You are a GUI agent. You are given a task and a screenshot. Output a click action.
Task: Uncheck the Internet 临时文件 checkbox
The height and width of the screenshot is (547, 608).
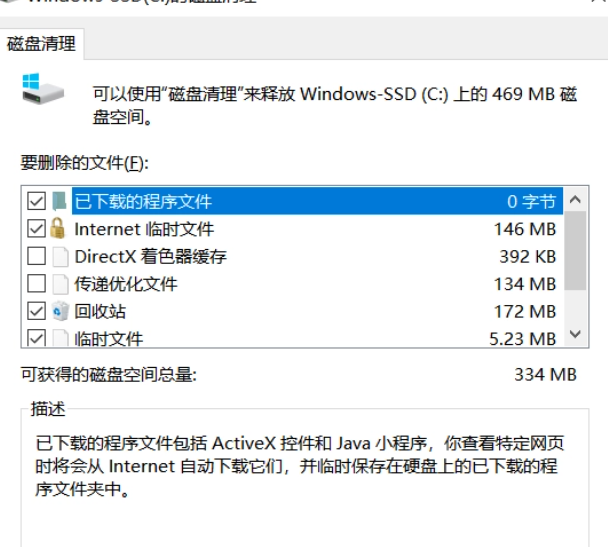tap(36, 229)
